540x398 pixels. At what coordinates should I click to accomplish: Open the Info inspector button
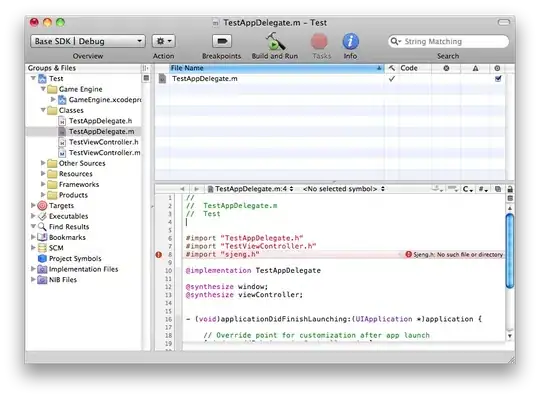tap(350, 41)
